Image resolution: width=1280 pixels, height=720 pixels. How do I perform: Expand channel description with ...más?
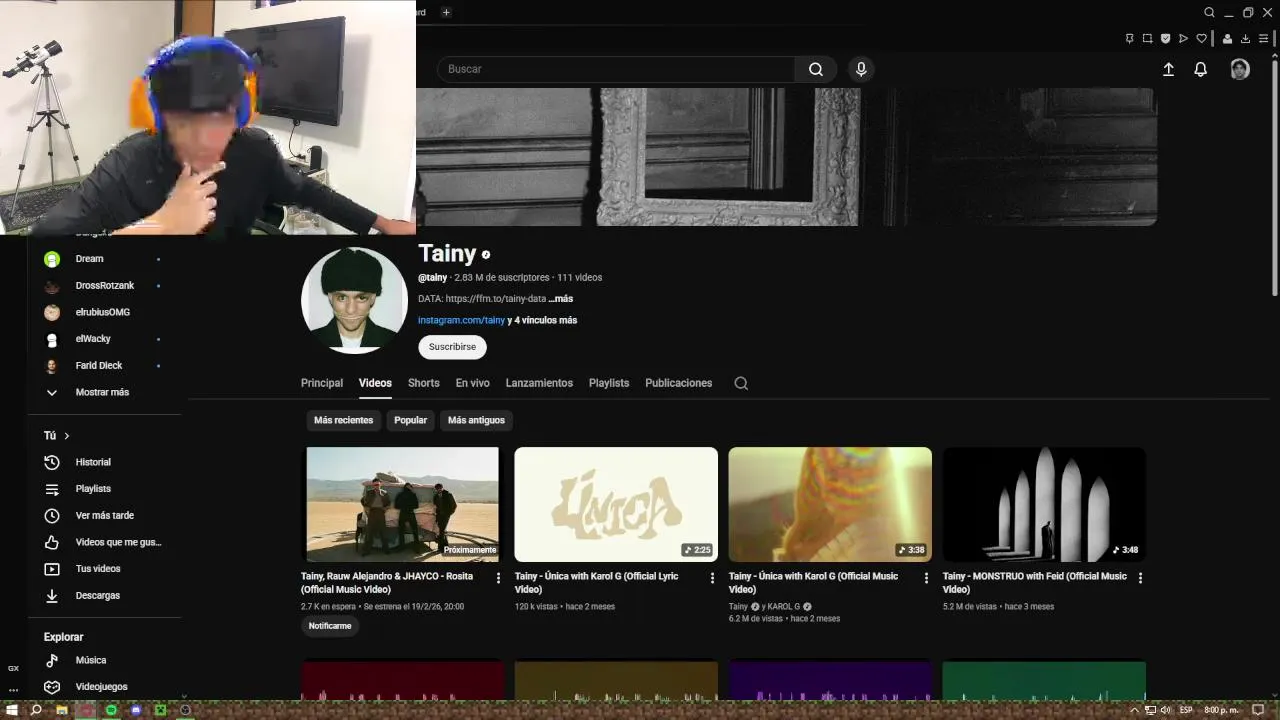tap(561, 299)
